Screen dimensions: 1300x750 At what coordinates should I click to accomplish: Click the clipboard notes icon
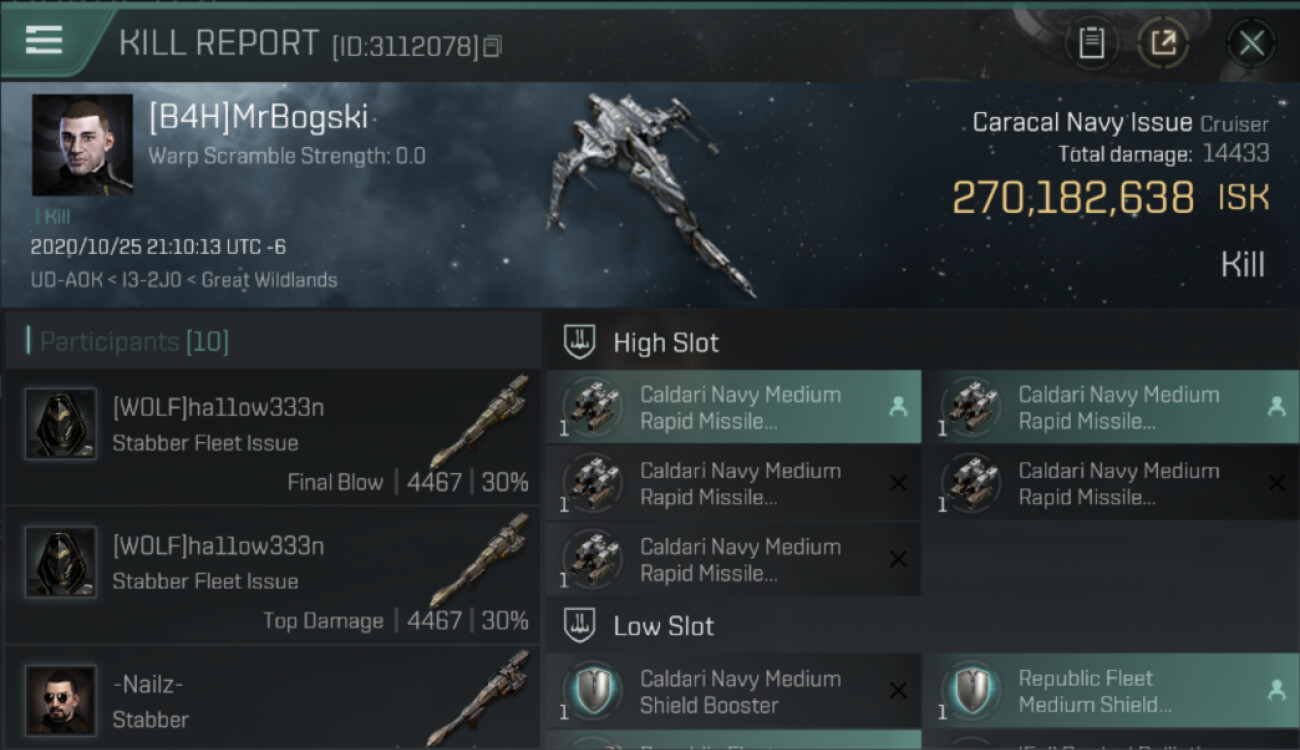point(1091,43)
